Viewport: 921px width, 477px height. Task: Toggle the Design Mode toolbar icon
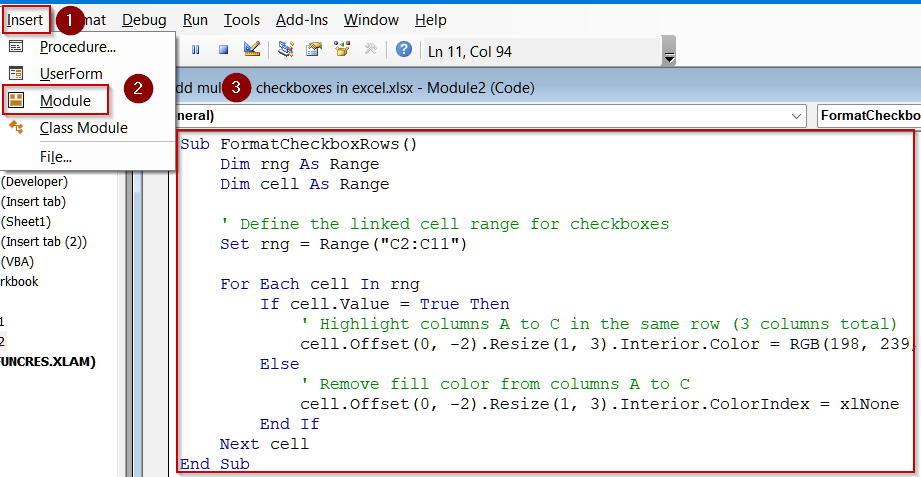click(251, 49)
